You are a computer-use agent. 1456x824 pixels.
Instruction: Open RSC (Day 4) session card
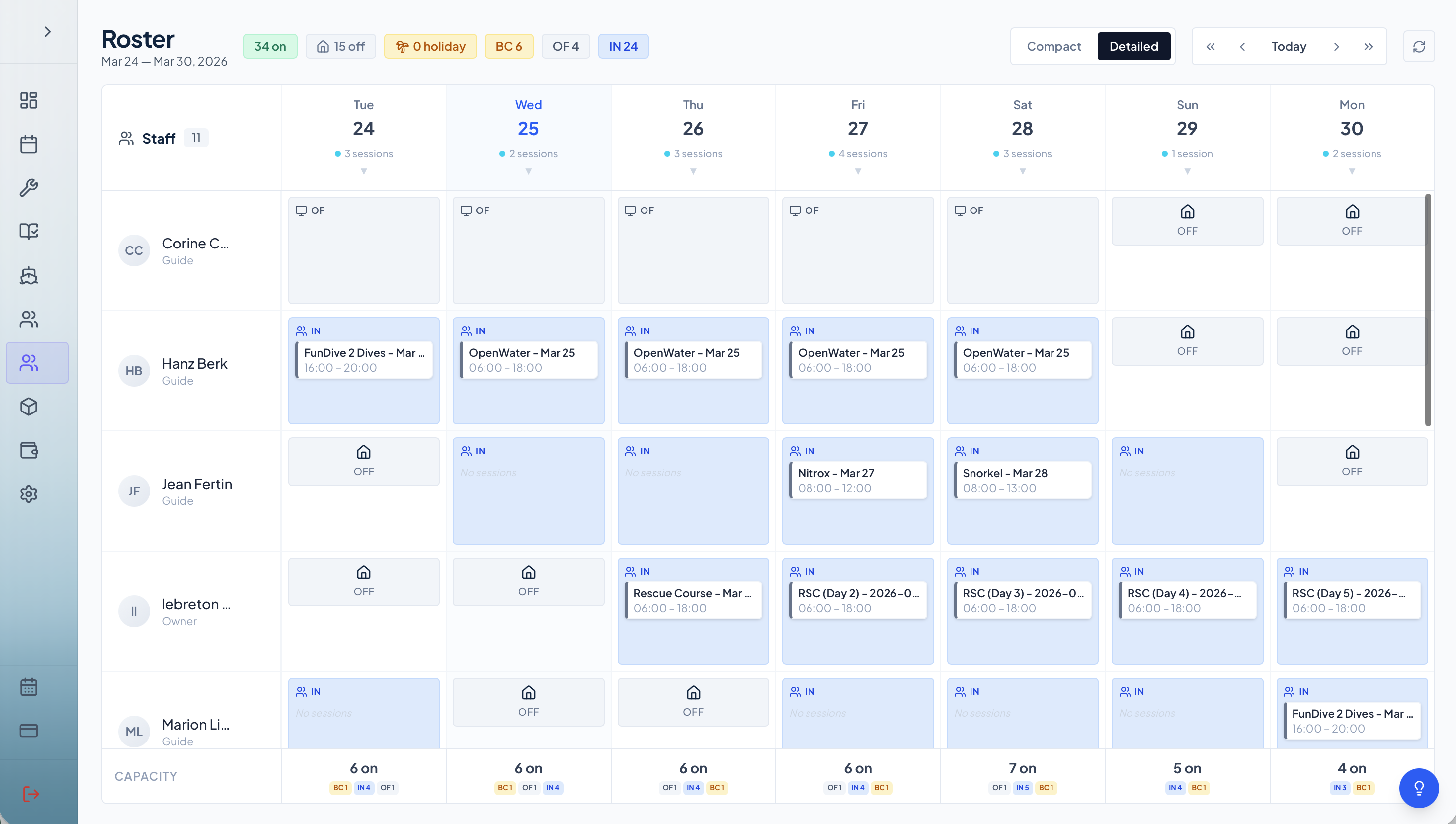coord(1187,600)
